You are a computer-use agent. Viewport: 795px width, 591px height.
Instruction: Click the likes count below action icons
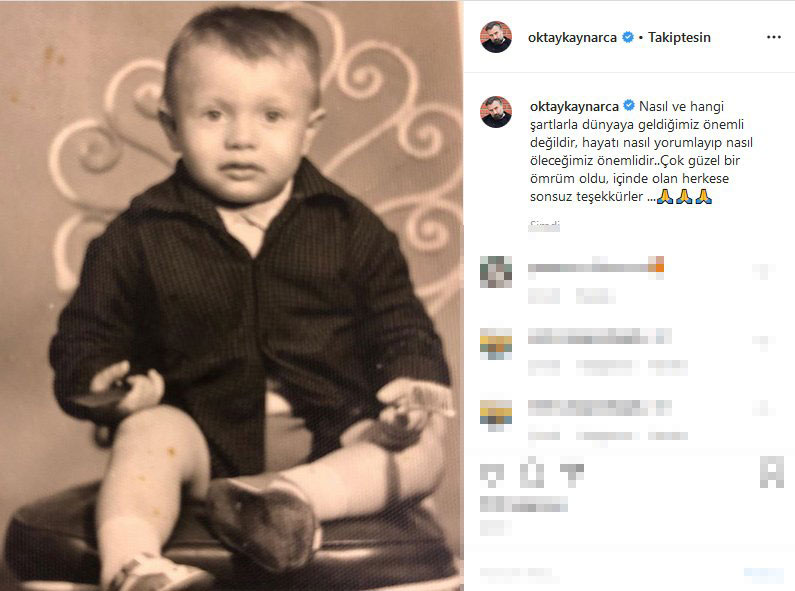point(524,504)
